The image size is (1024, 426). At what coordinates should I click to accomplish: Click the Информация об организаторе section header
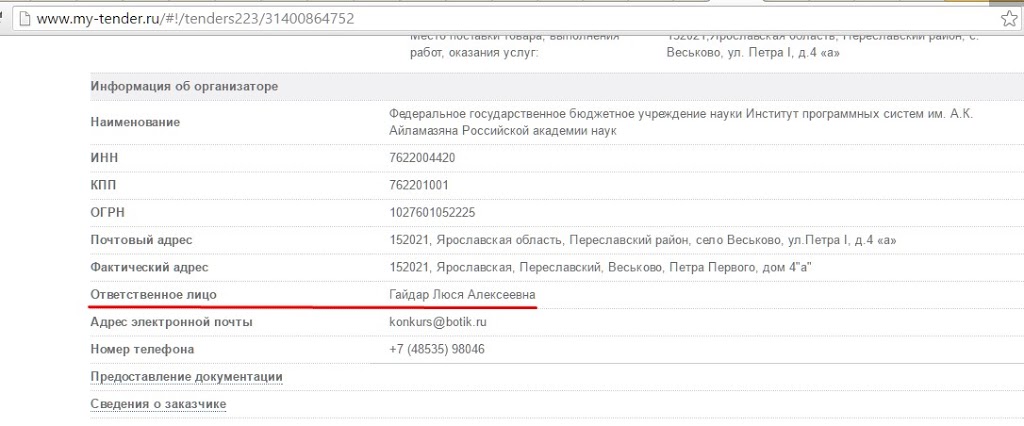tap(184, 86)
